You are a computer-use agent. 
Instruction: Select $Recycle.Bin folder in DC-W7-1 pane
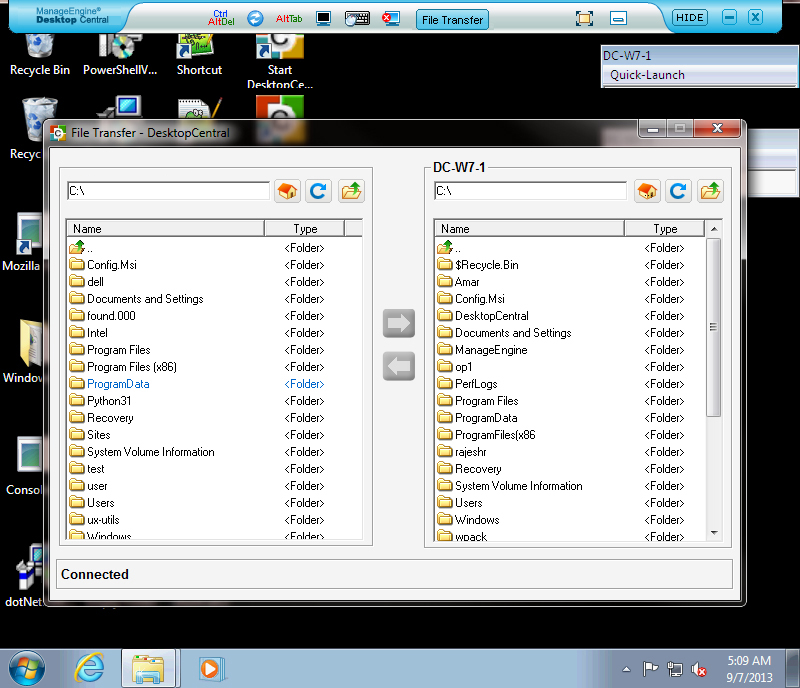[x=570, y=265]
